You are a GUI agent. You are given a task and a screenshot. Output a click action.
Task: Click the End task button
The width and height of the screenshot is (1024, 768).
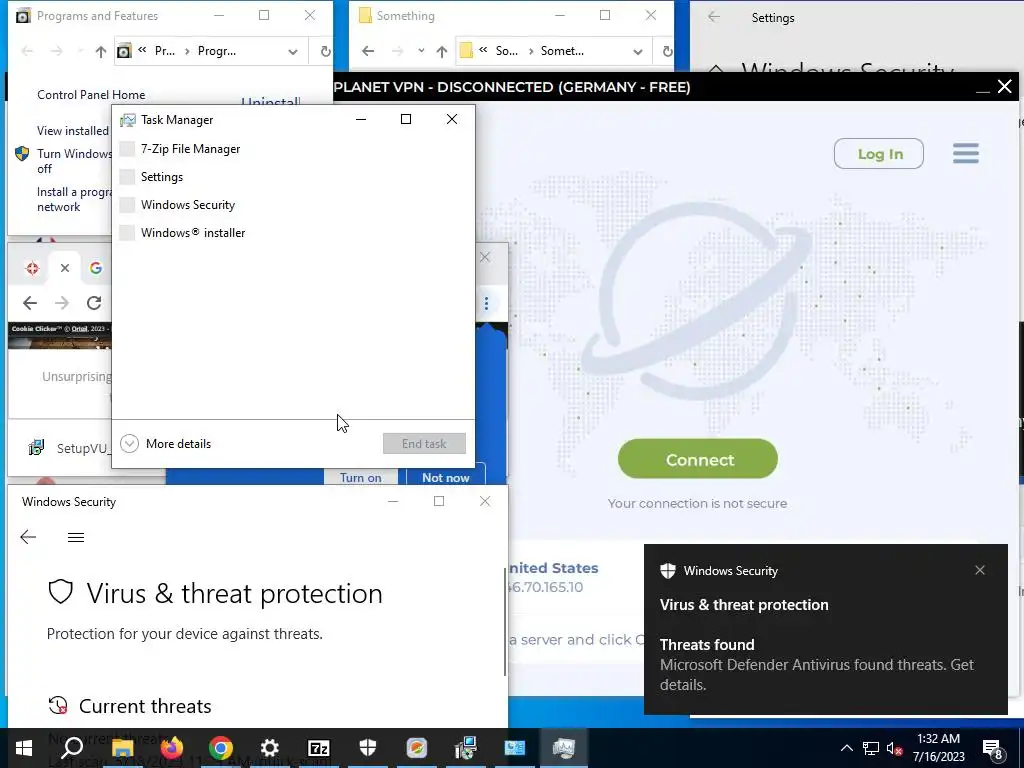click(424, 443)
